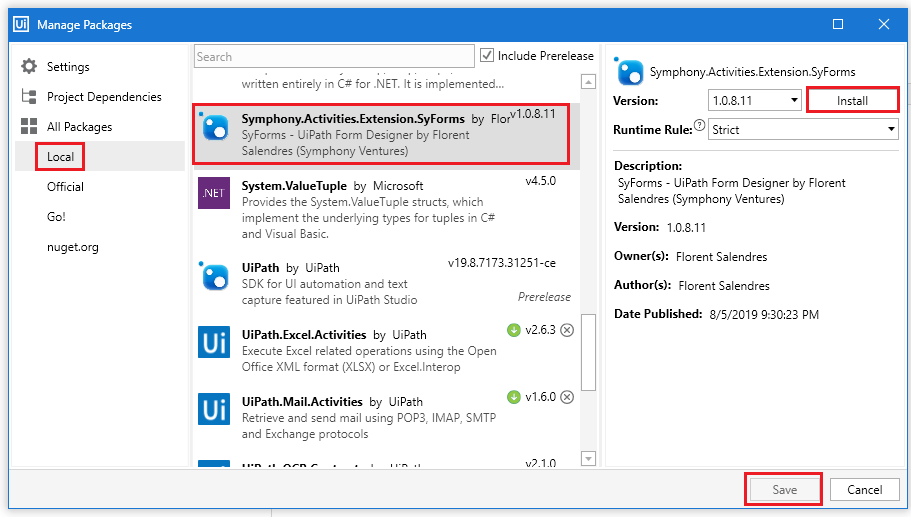Click the Project Dependencies tree icon

click(x=29, y=96)
